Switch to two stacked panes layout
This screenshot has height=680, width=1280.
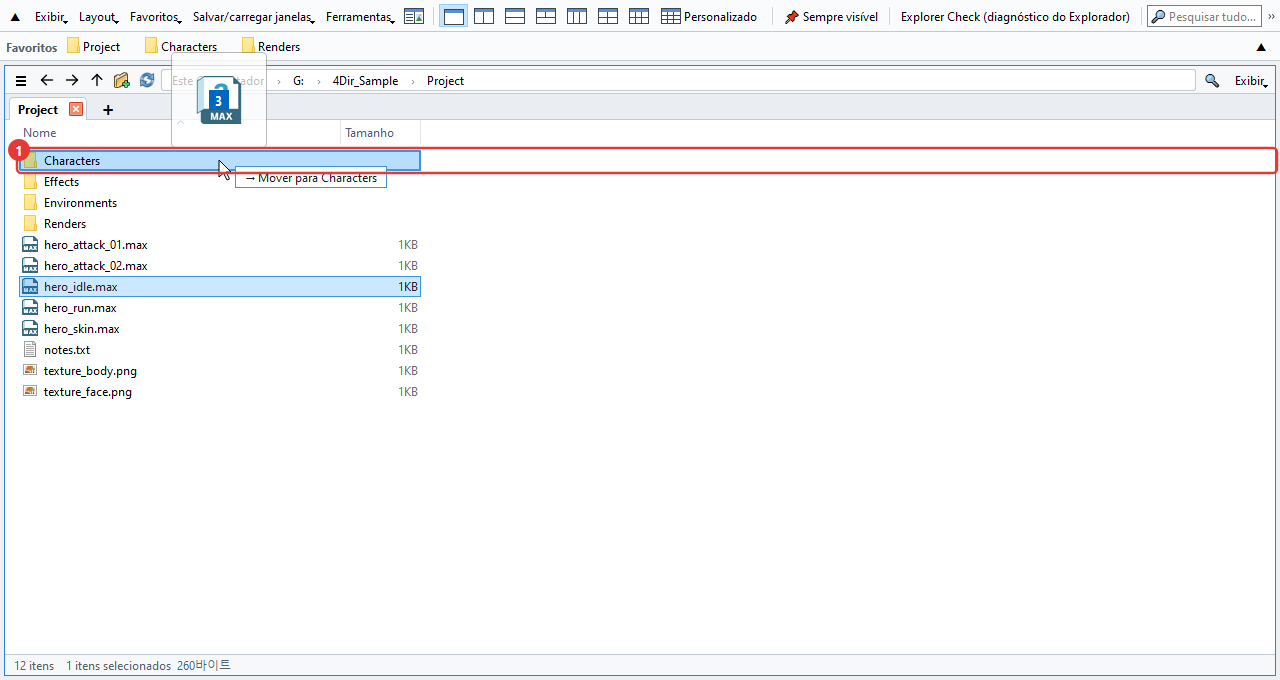[x=515, y=17]
